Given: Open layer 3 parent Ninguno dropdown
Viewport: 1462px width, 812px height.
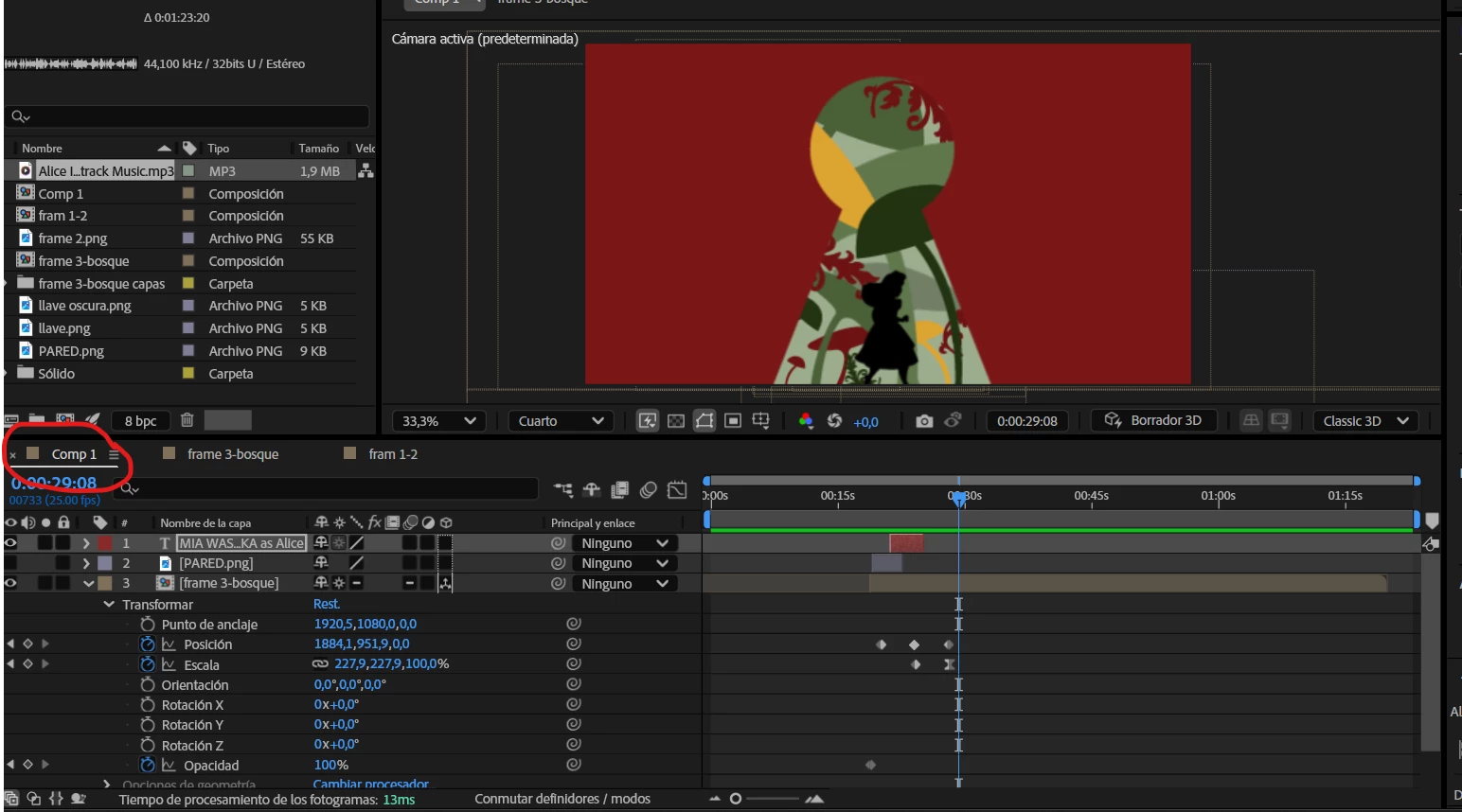Looking at the screenshot, I should (x=625, y=583).
